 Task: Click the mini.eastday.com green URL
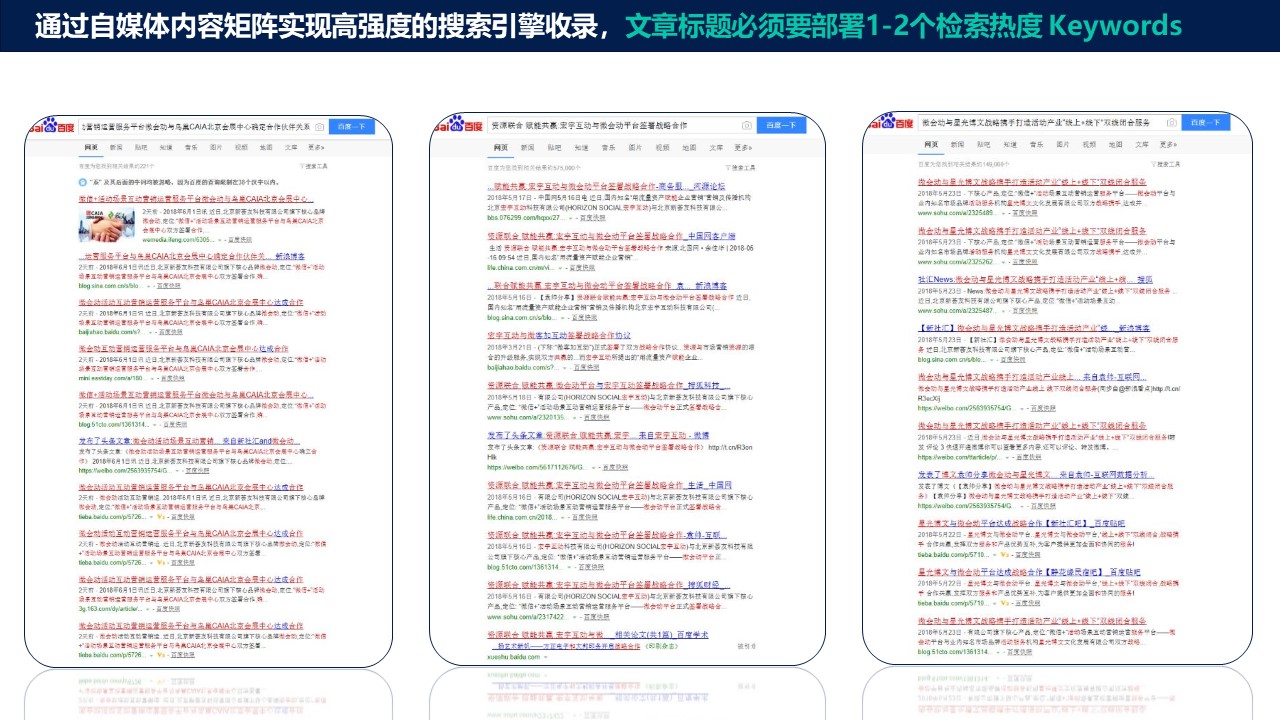click(113, 378)
